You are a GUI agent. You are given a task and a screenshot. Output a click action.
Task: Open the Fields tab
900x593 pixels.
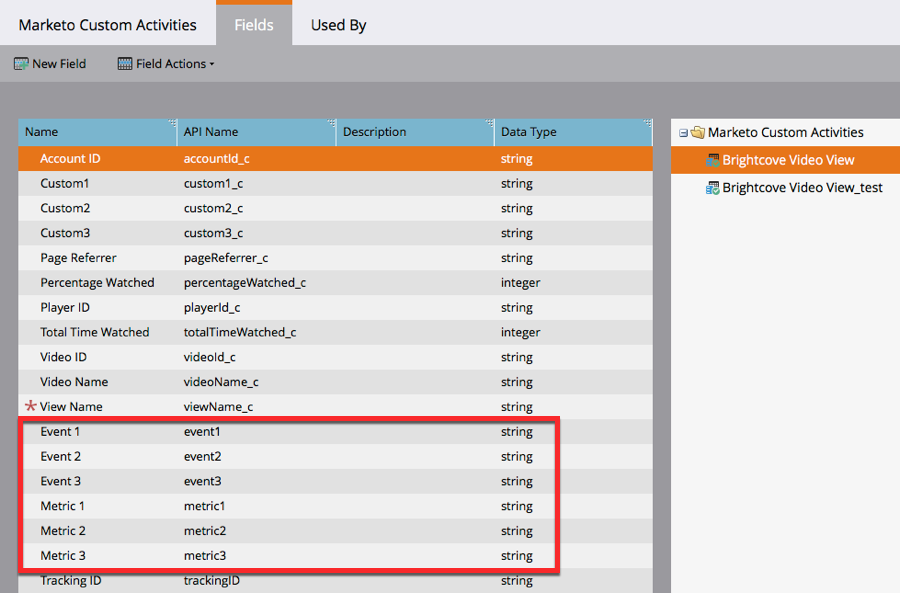(x=253, y=25)
